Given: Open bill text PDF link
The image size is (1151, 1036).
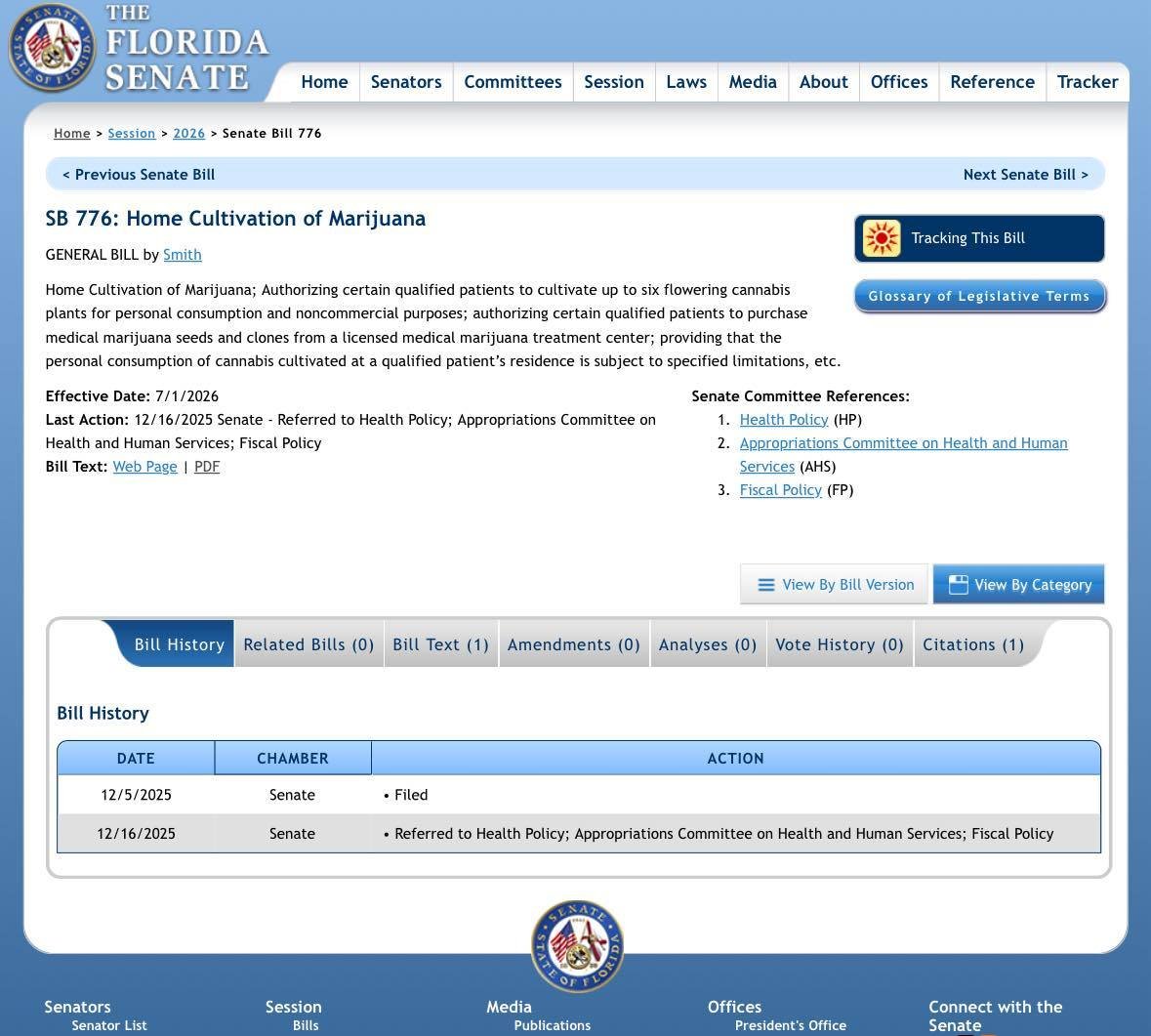Looking at the screenshot, I should coord(207,467).
